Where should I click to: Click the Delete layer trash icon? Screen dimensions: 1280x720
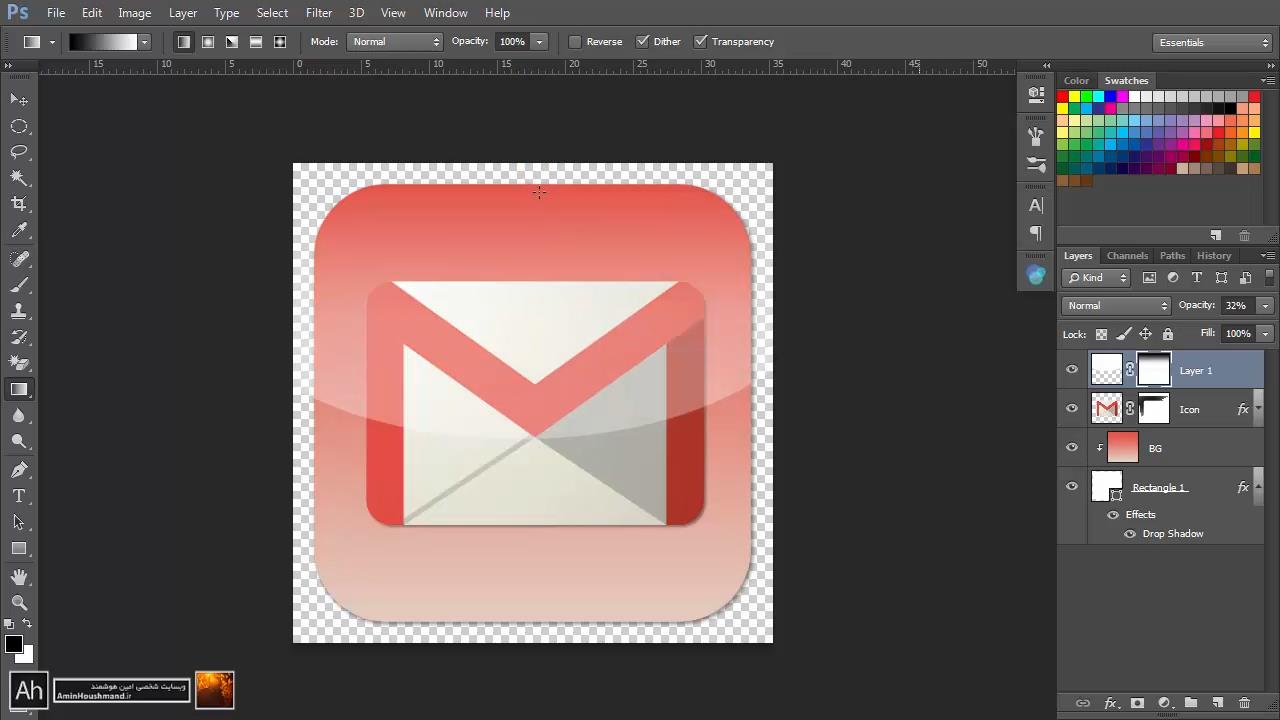click(x=1244, y=703)
